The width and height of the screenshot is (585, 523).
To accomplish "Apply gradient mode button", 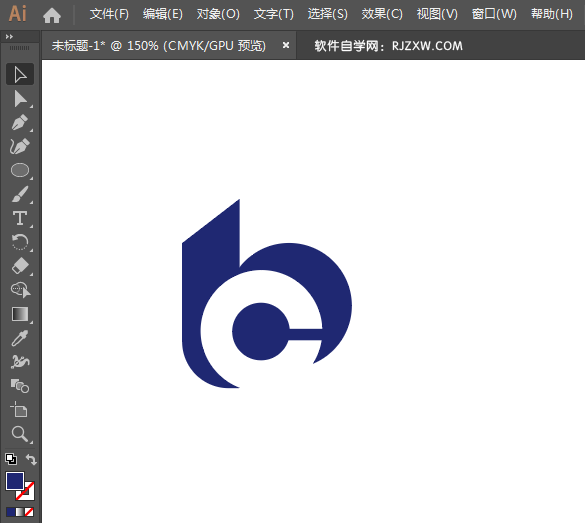I will tap(20, 512).
